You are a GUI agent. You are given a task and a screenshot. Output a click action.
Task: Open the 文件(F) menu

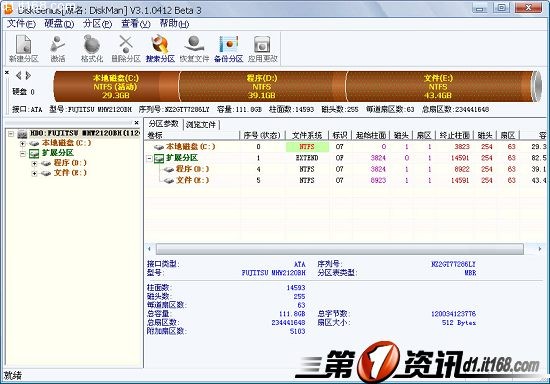21,24
